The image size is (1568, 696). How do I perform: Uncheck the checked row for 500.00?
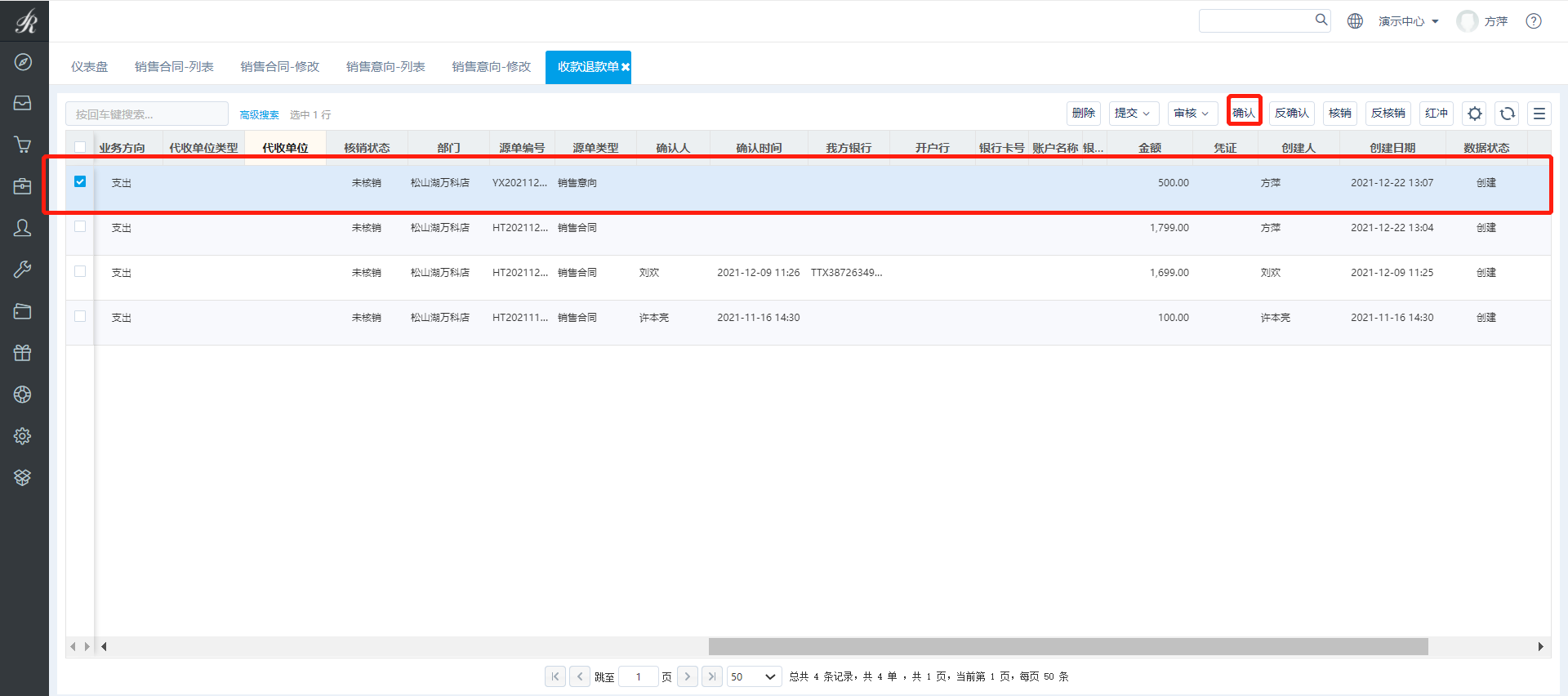[80, 181]
